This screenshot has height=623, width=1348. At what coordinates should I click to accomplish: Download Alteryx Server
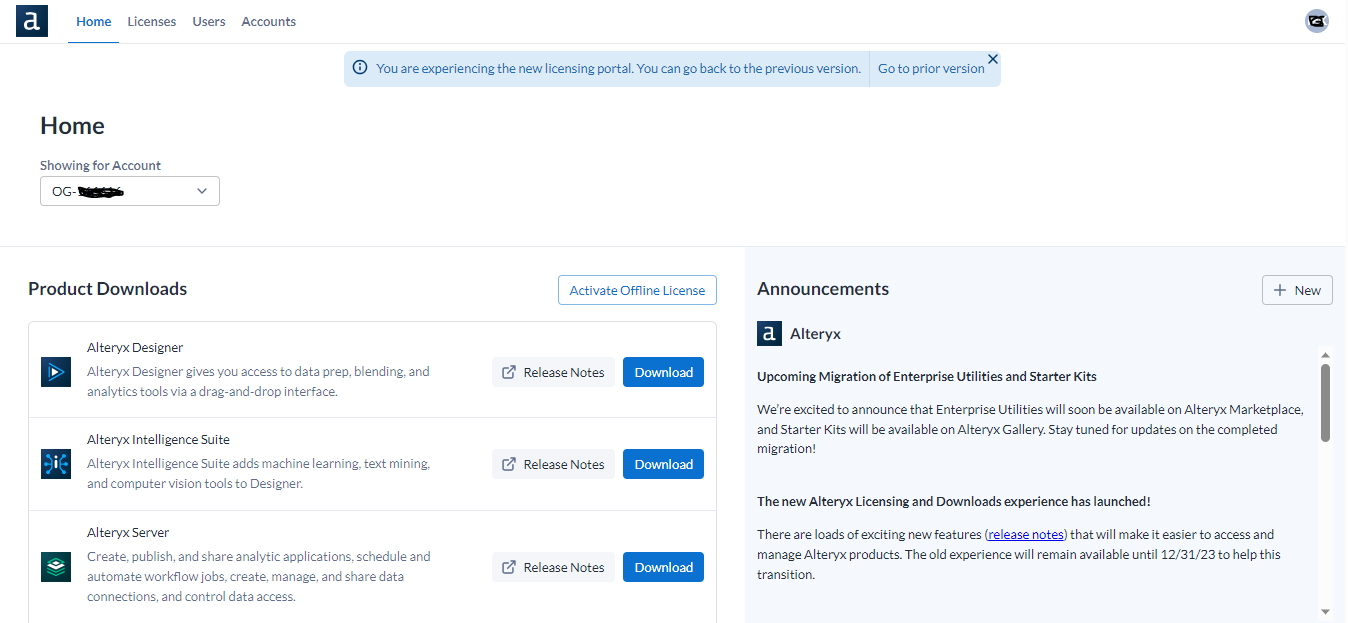click(x=664, y=567)
